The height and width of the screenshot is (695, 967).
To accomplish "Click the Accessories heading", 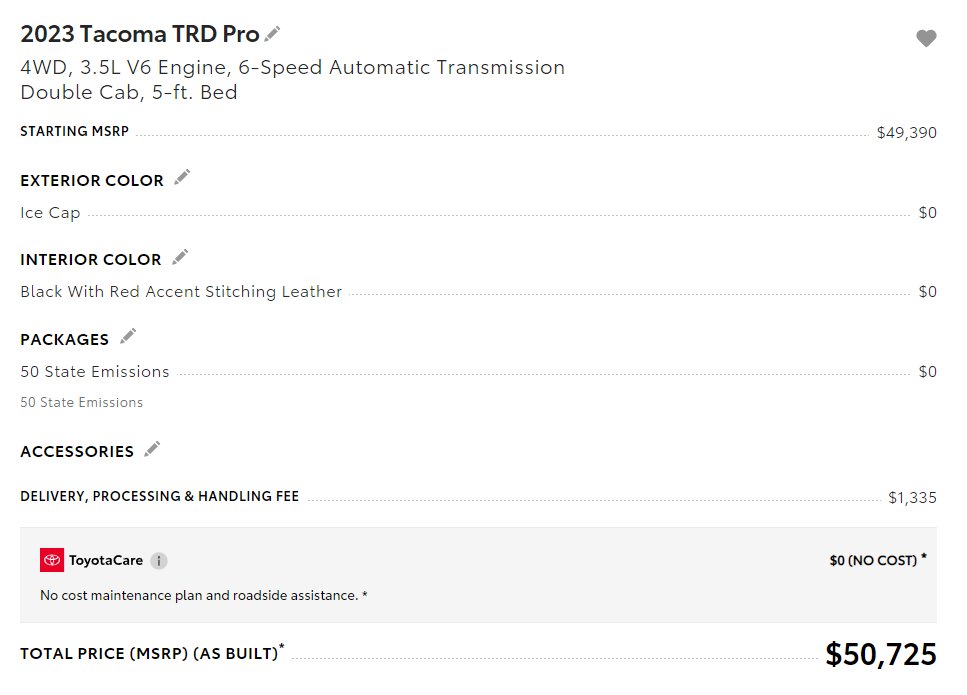I will pyautogui.click(x=77, y=451).
